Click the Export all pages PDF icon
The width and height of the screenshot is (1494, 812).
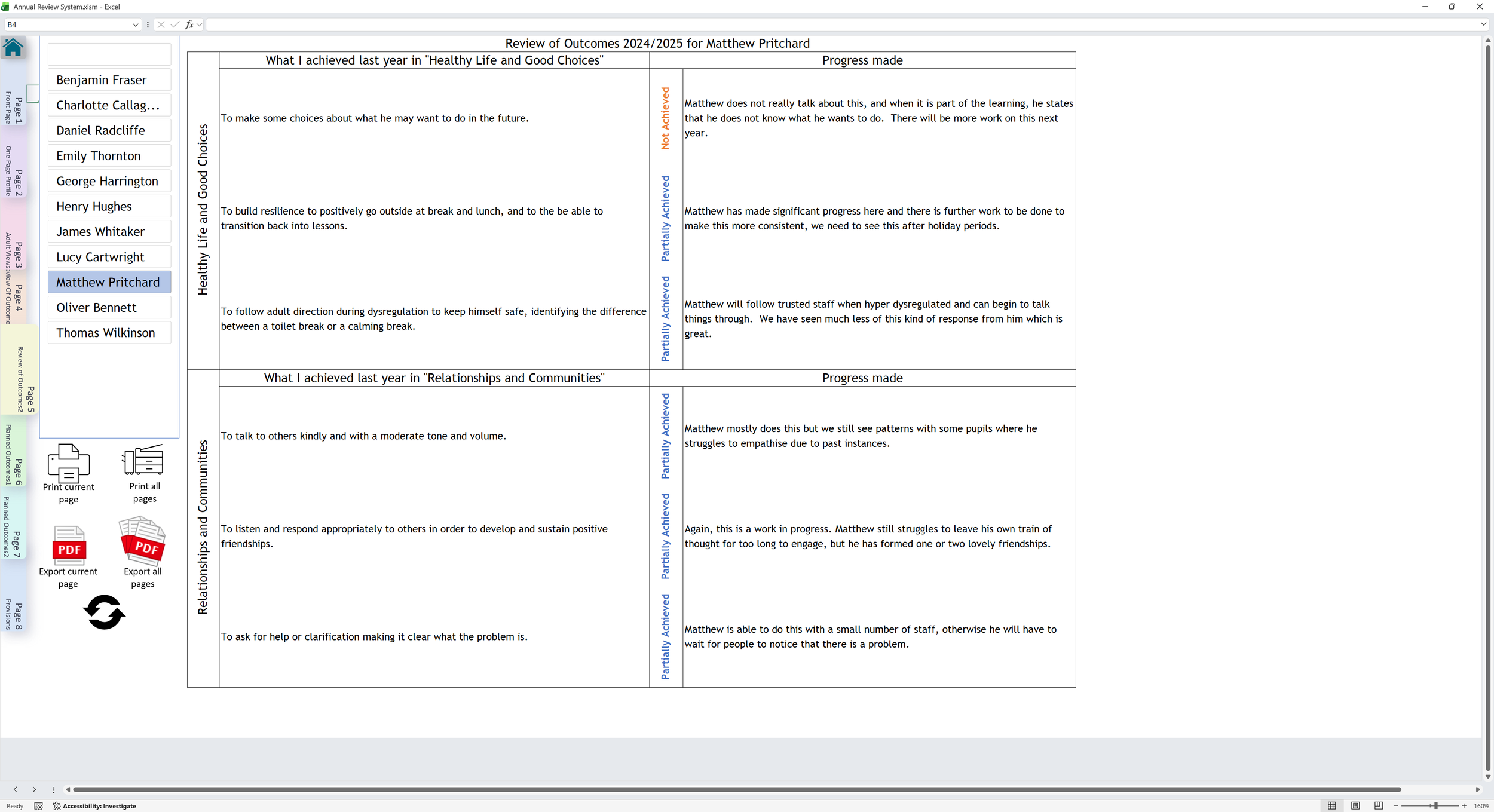click(142, 541)
